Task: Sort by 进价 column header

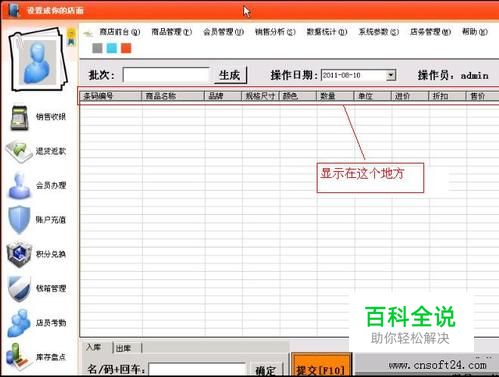Action: click(410, 96)
